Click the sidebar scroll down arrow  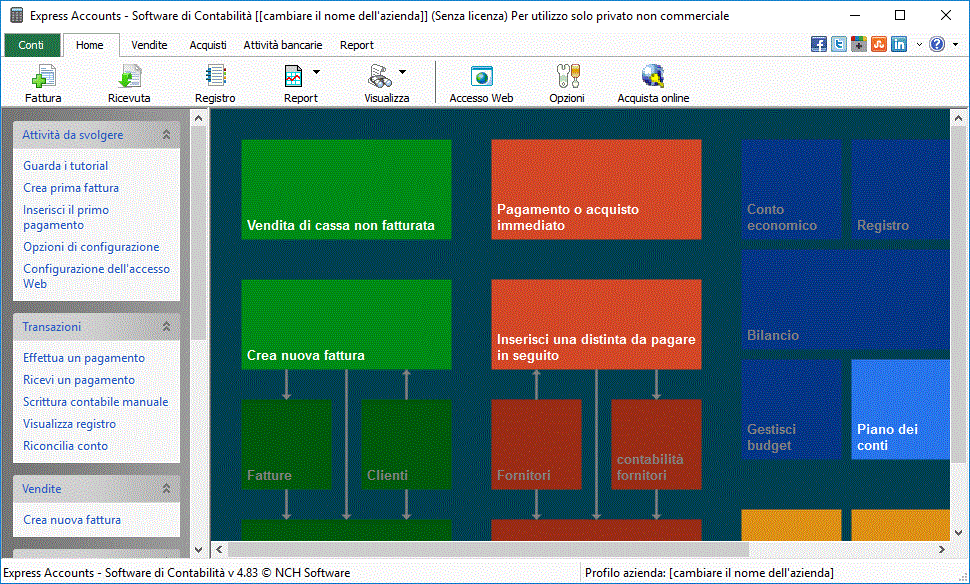click(x=199, y=549)
